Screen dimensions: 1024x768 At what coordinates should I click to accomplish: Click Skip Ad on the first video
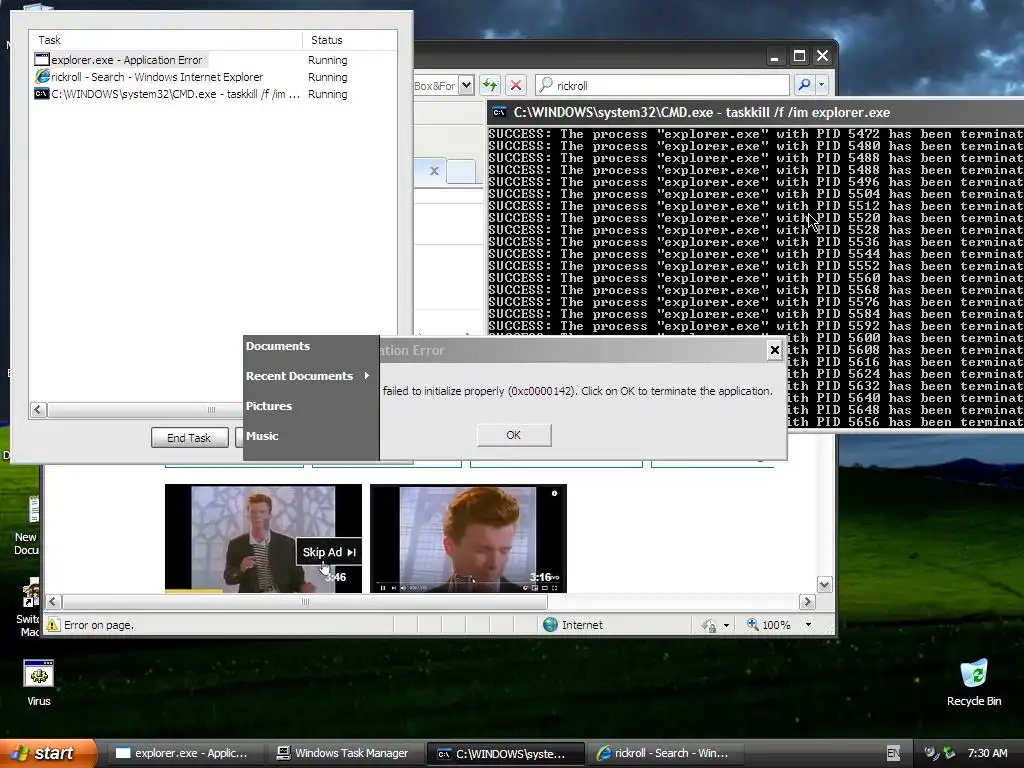coord(329,552)
